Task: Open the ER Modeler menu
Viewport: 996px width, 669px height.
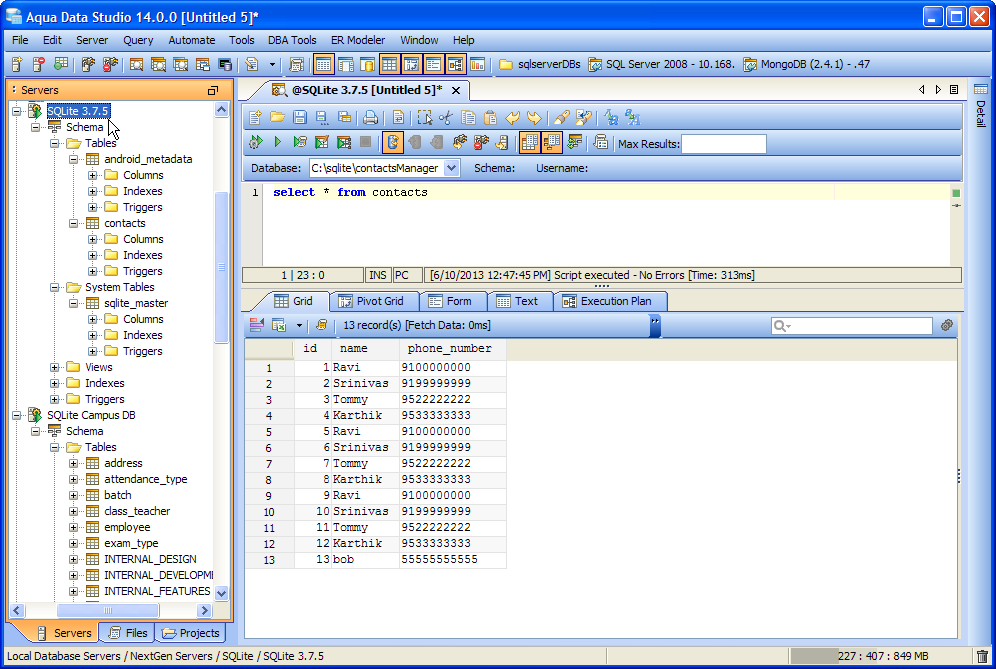Action: (358, 40)
